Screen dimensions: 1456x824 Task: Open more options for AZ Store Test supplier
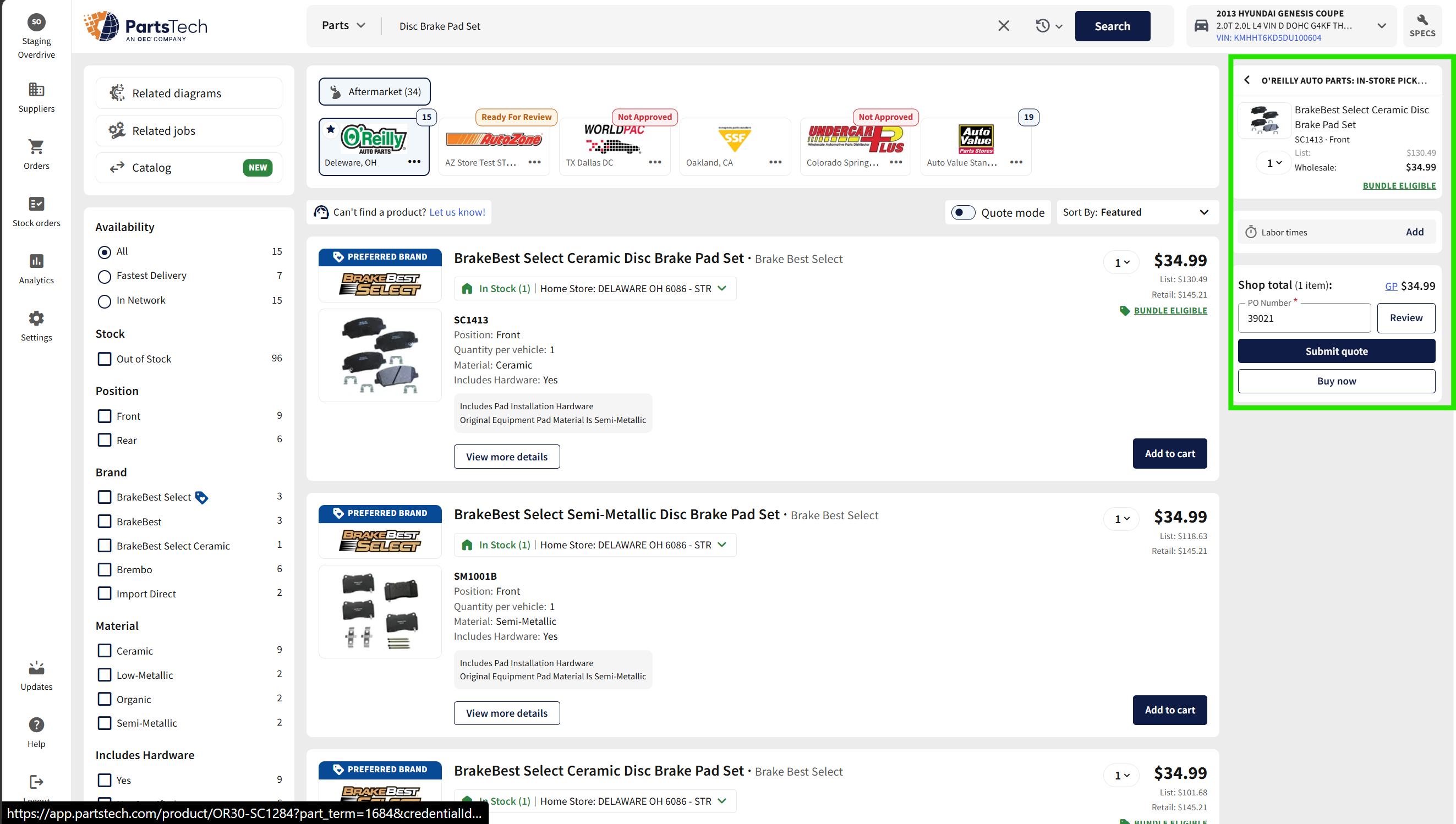(x=534, y=162)
